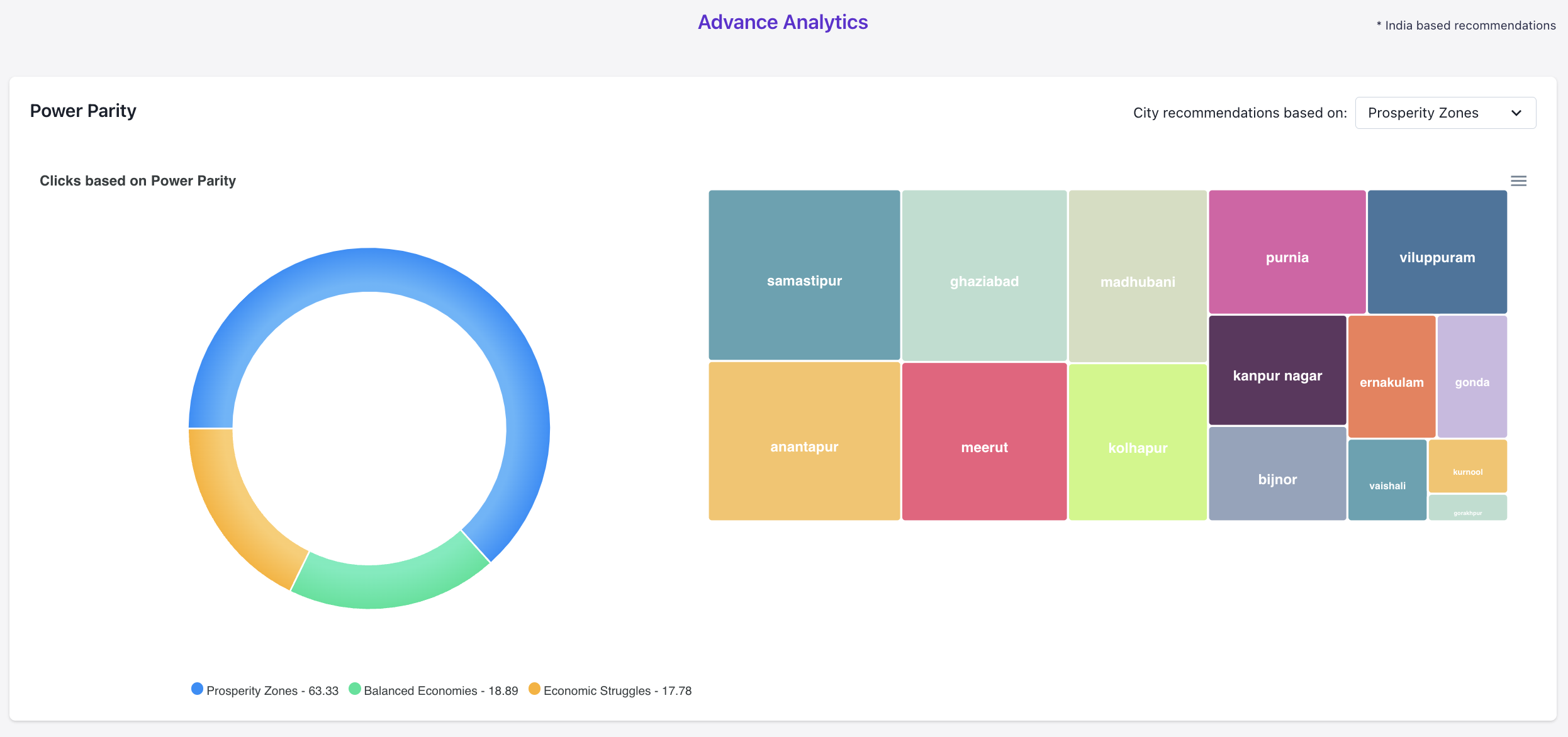The width and height of the screenshot is (1568, 737).
Task: Open the treemap chart hamburger menu
Action: pyautogui.click(x=1518, y=181)
